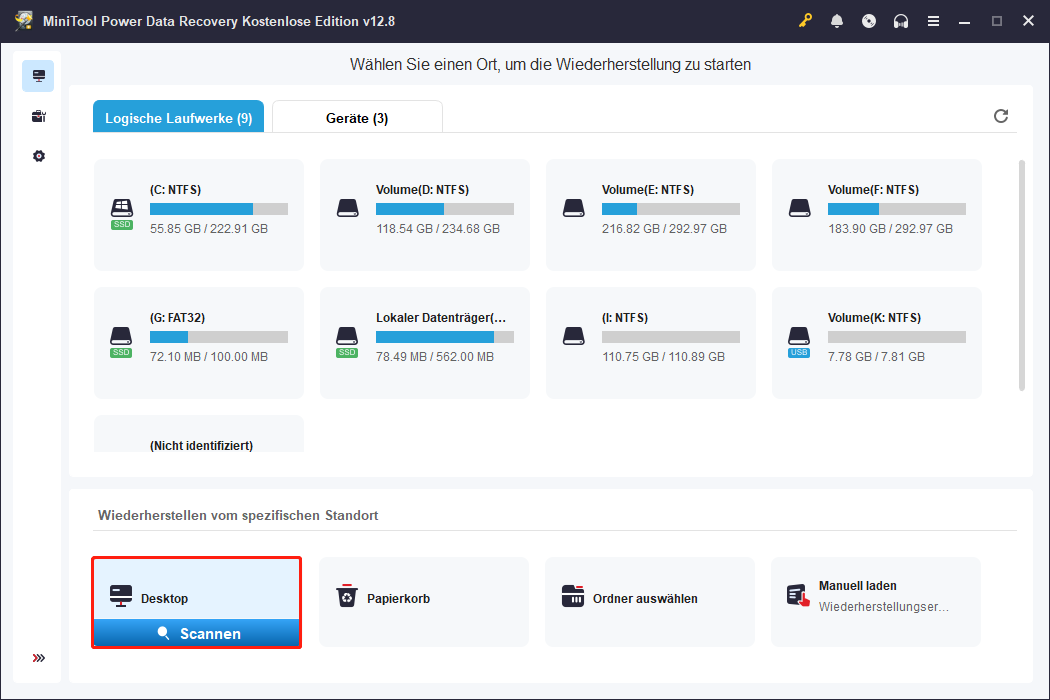
Task: Open online support via headset icon
Action: coord(901,20)
